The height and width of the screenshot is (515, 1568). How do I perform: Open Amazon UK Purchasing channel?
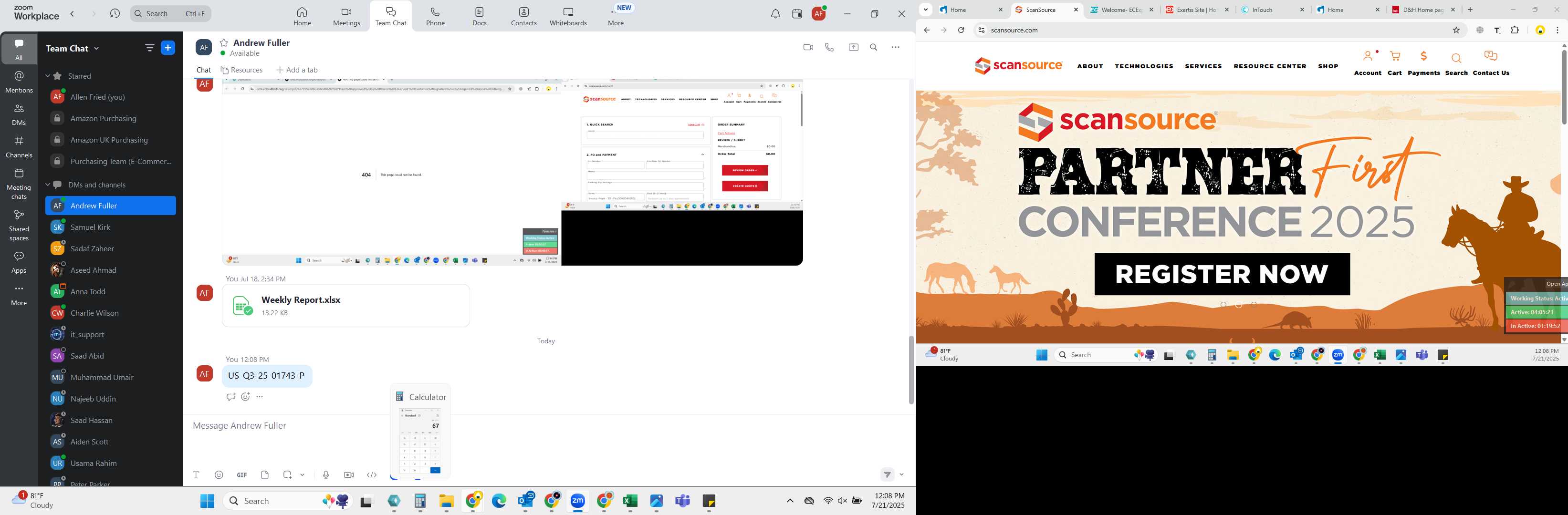point(111,140)
